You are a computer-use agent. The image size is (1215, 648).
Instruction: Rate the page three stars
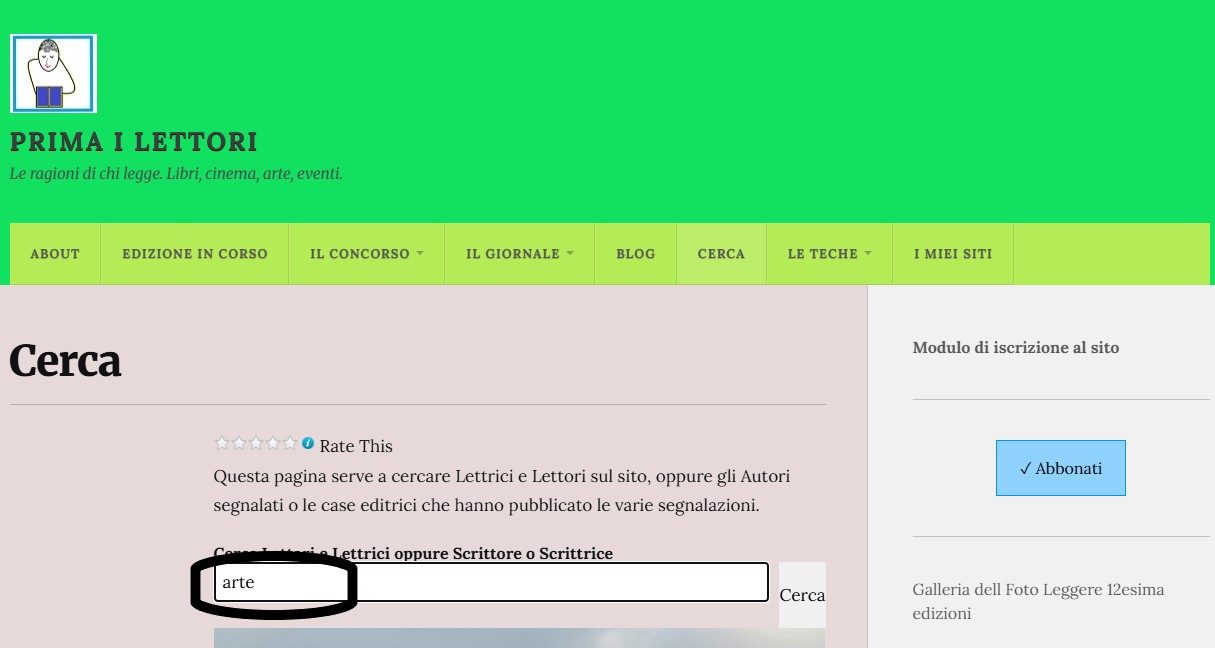point(257,443)
